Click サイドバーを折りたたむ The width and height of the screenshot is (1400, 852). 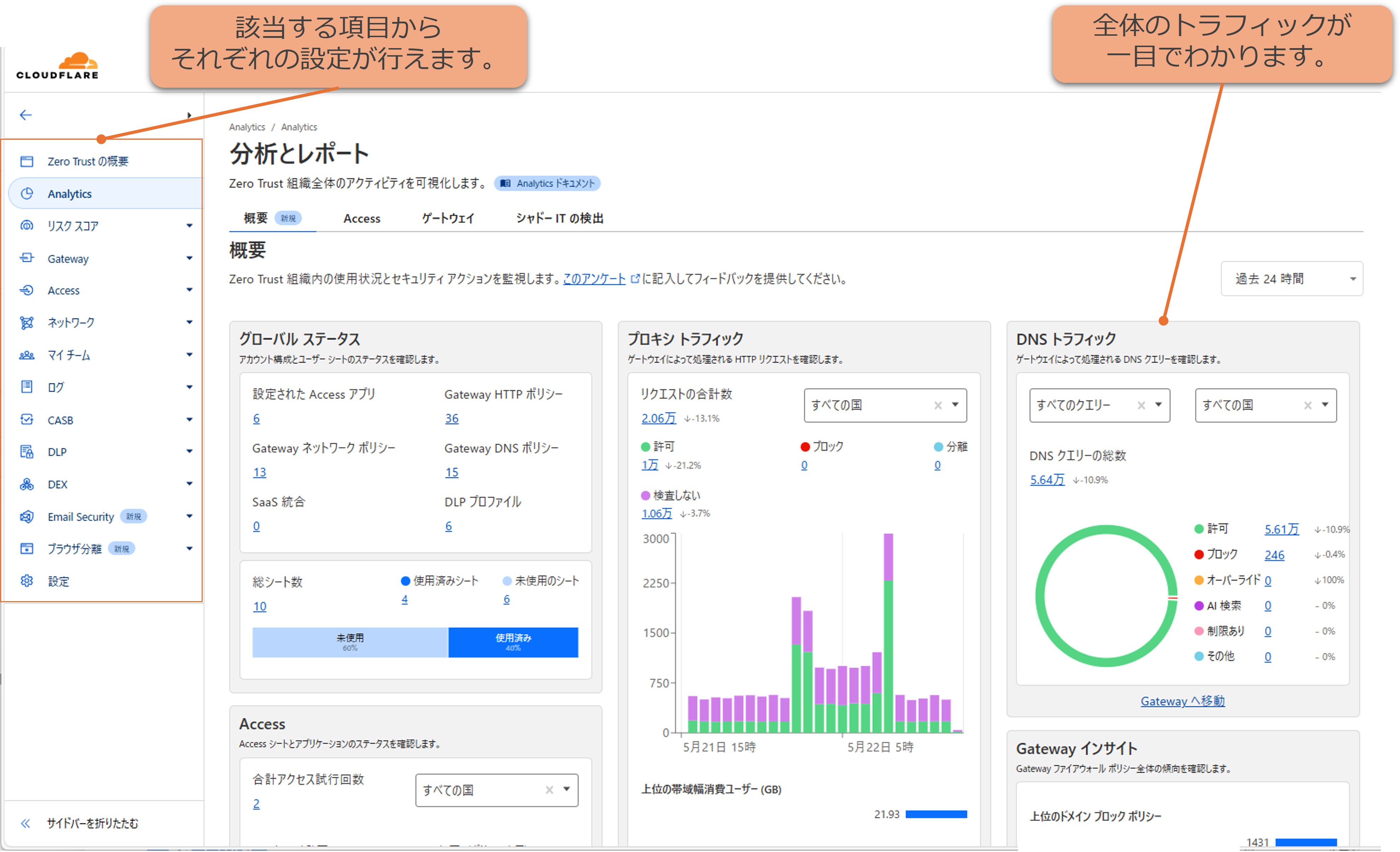tap(93, 824)
